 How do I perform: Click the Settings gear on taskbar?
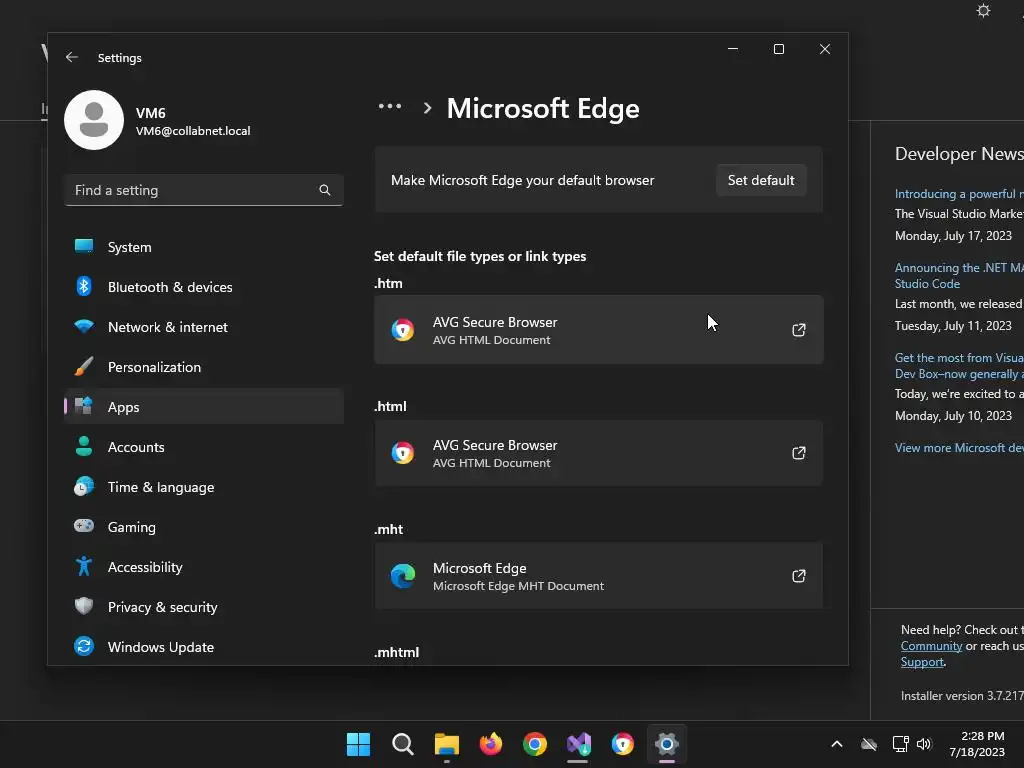coord(667,744)
